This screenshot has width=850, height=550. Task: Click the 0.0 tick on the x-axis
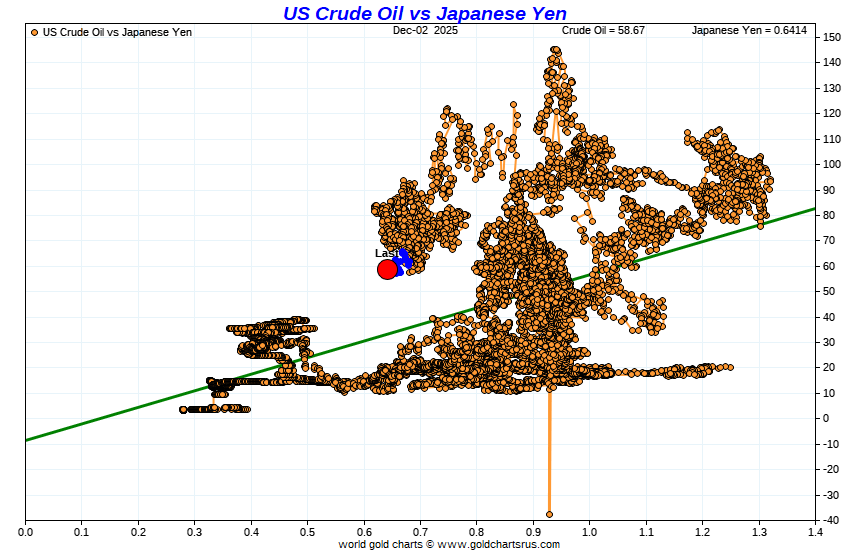click(25, 532)
